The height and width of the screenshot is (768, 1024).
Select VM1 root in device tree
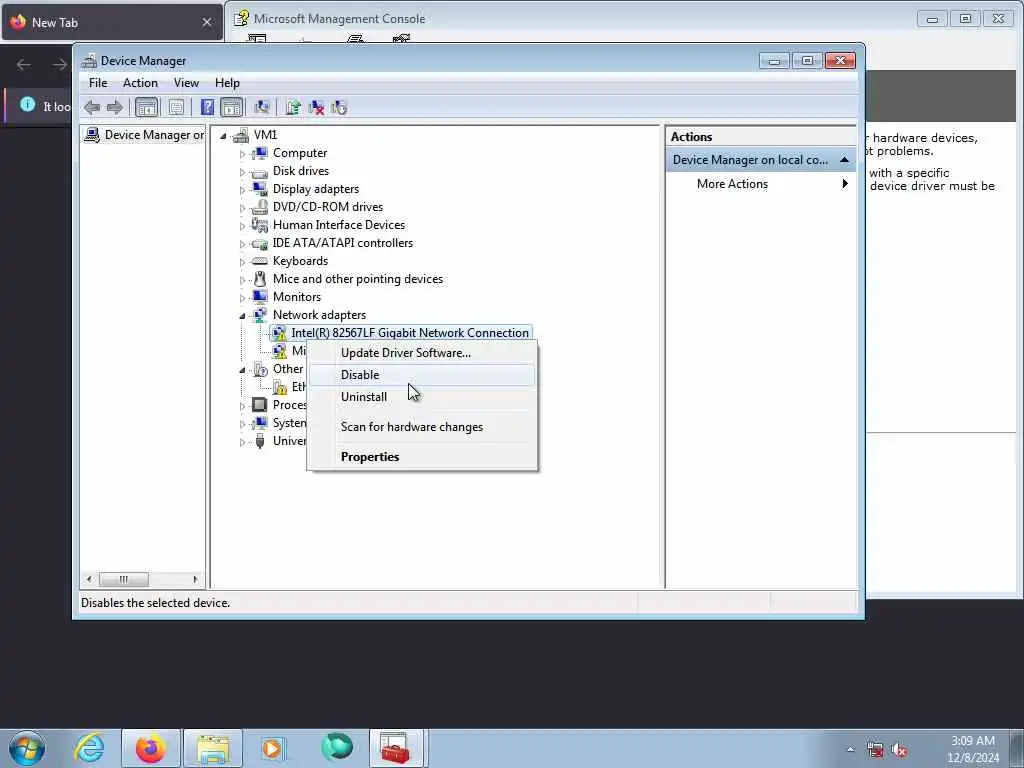(x=265, y=135)
